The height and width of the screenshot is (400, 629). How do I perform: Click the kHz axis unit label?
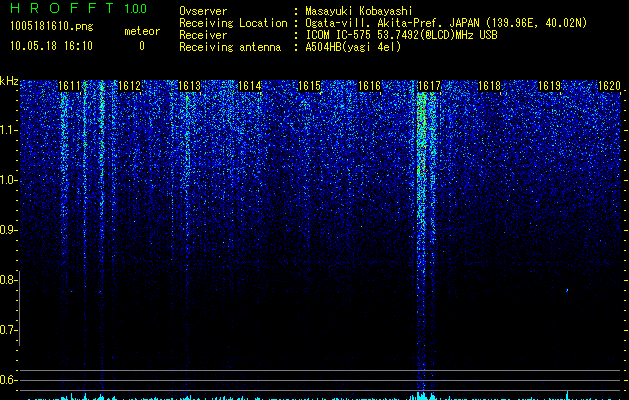(x=9, y=81)
